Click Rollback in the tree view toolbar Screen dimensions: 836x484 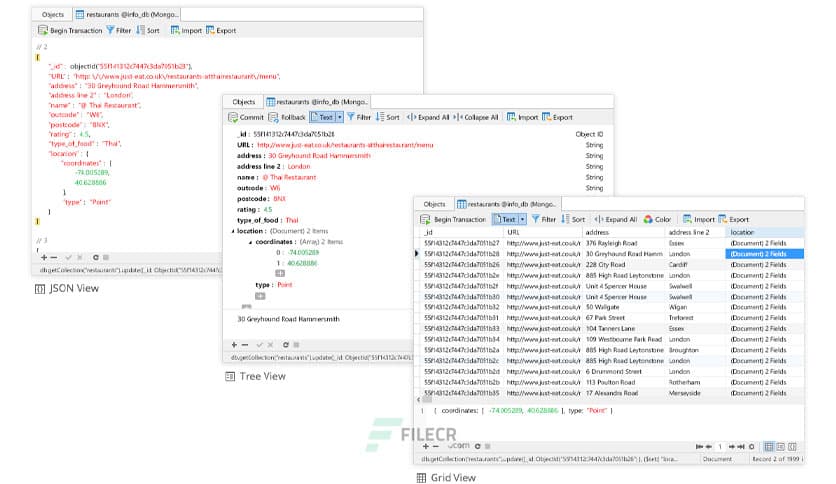coord(288,117)
